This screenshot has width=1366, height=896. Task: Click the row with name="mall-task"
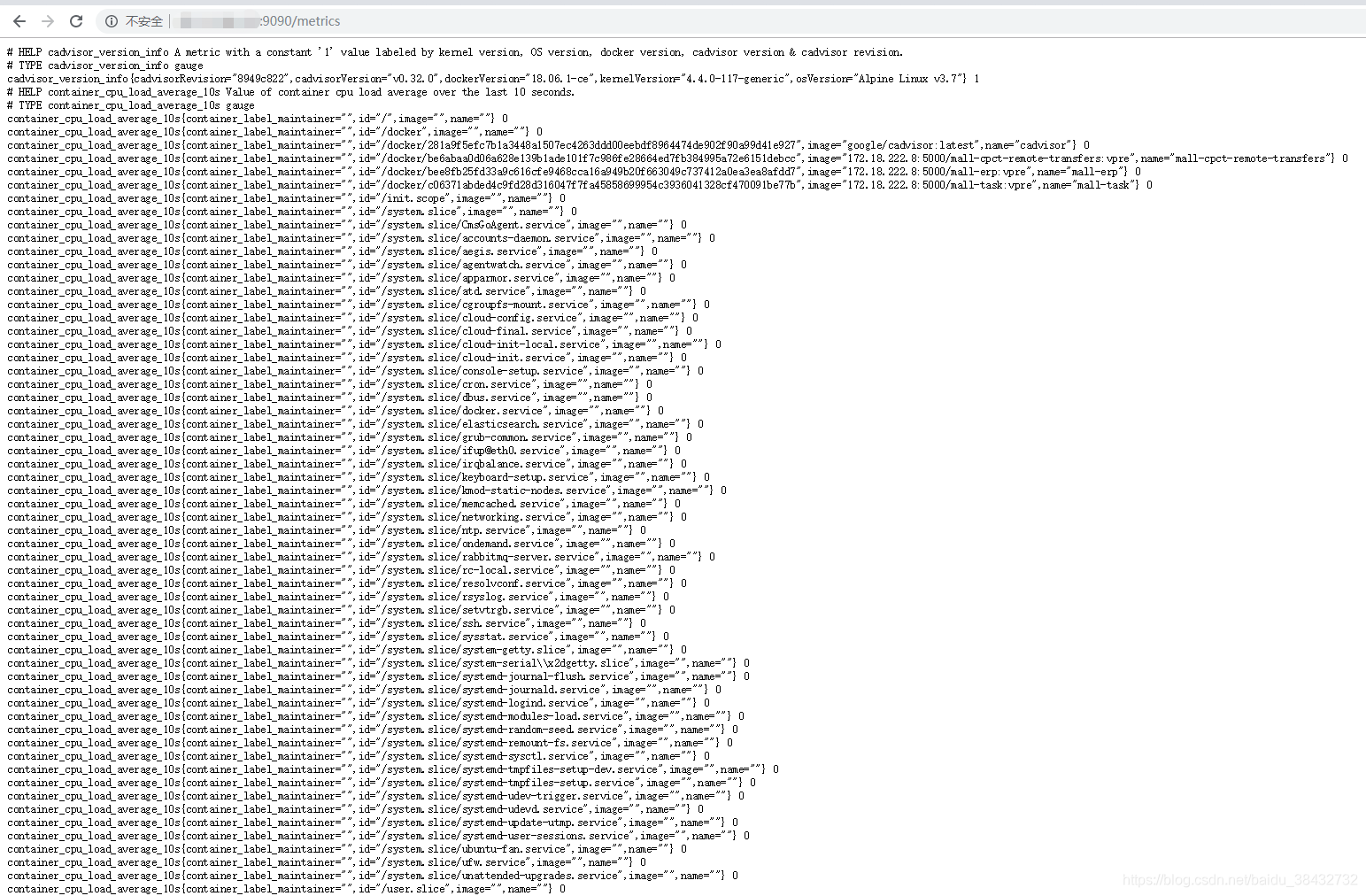coord(580,185)
